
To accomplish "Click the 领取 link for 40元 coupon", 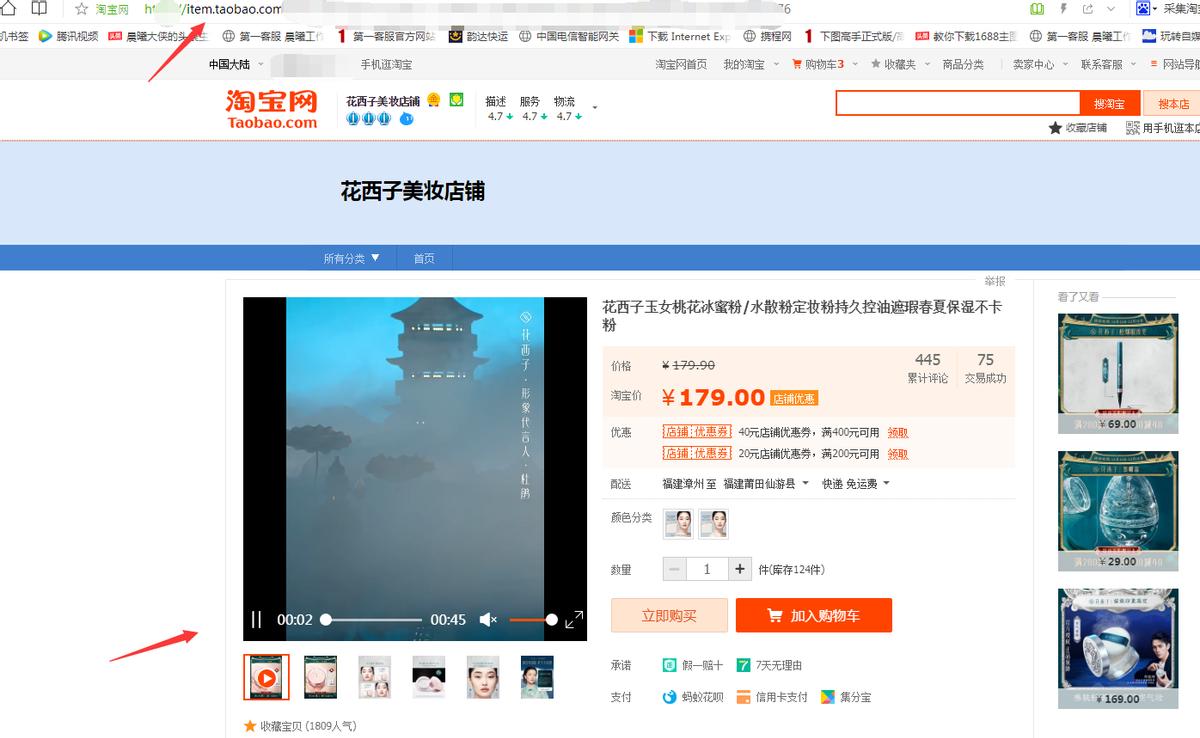I will tap(897, 432).
